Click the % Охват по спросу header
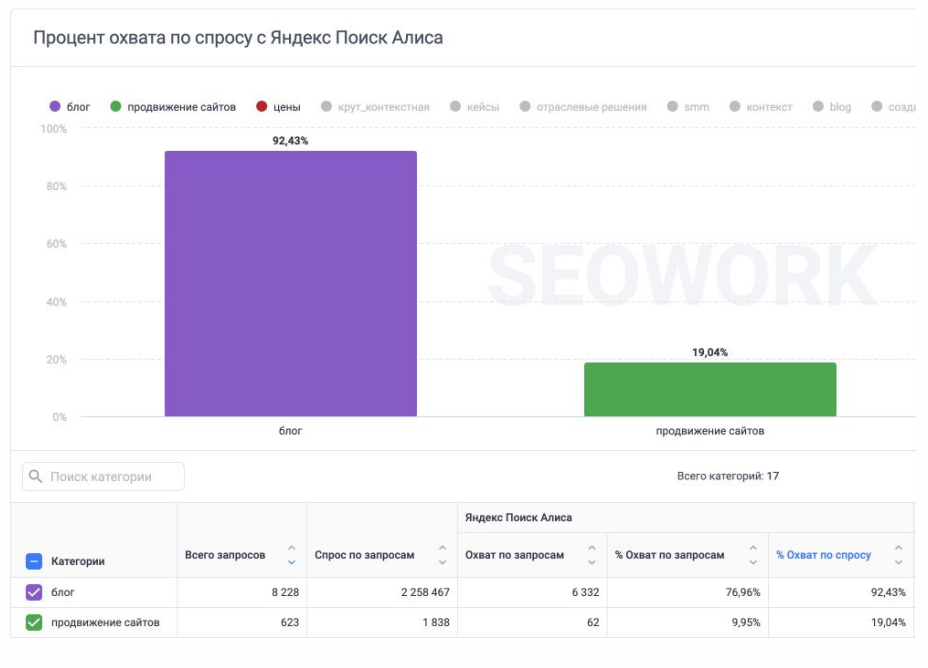This screenshot has width=928, height=668. [x=823, y=555]
